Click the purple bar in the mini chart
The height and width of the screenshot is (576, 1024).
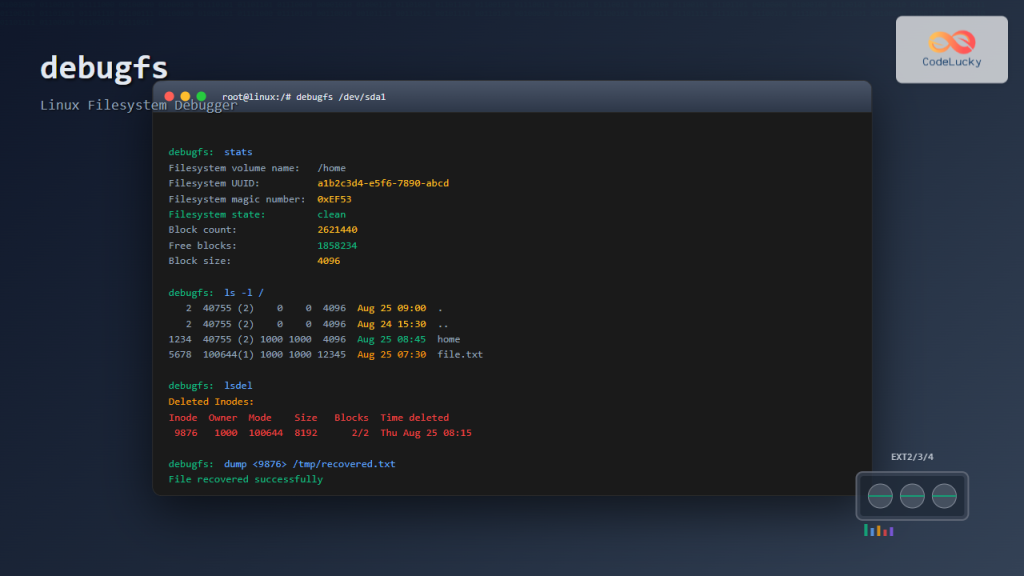[890, 532]
